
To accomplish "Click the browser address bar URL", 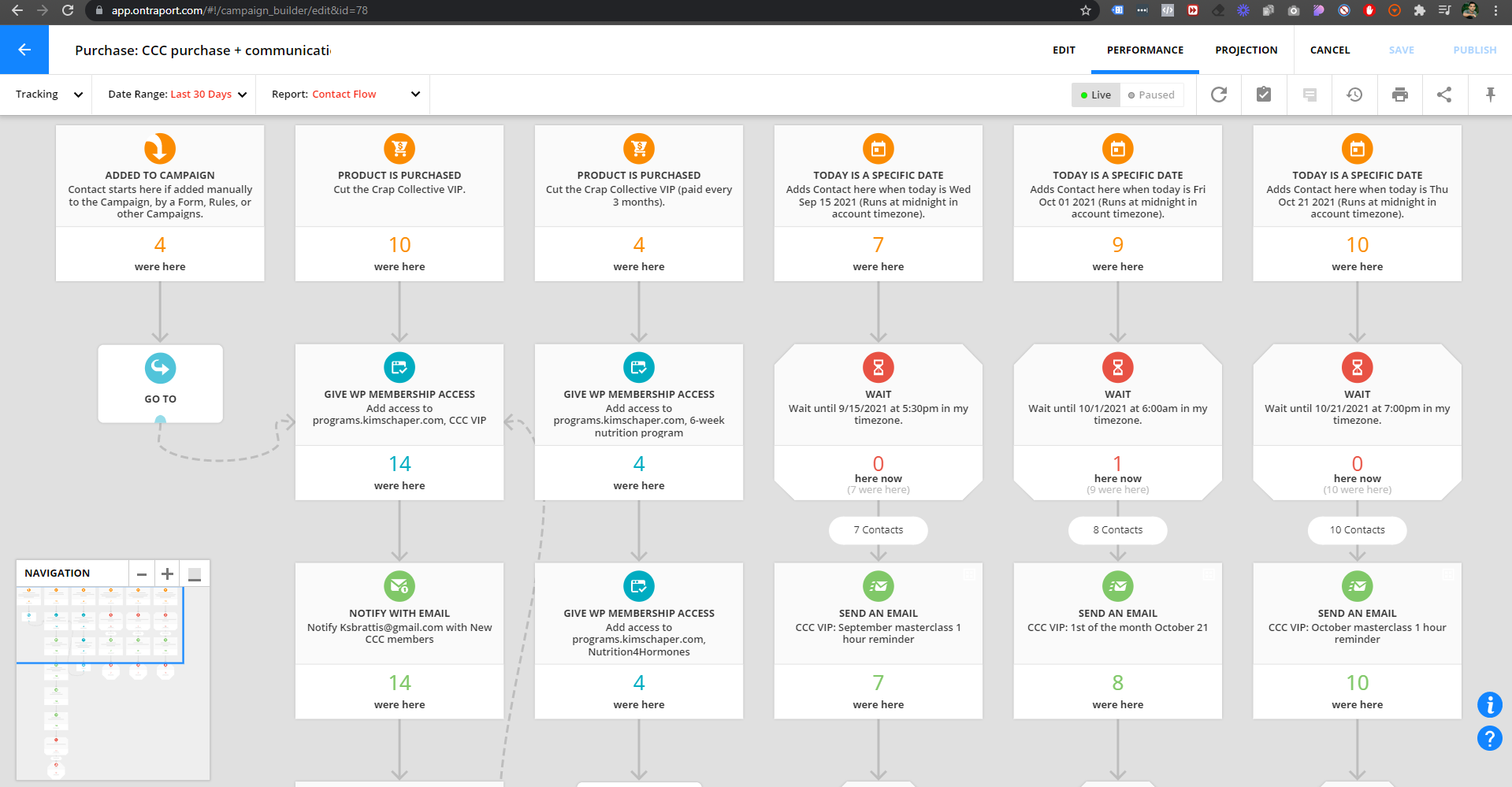I will click(x=240, y=10).
